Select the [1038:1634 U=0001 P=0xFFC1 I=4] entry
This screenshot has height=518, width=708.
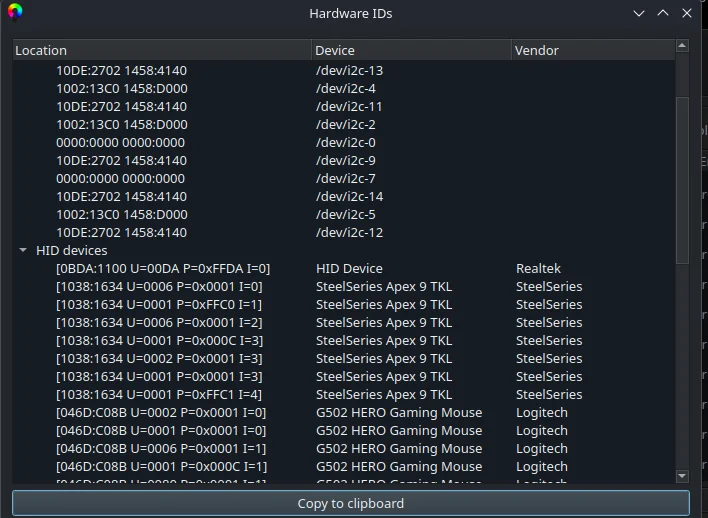tap(159, 395)
